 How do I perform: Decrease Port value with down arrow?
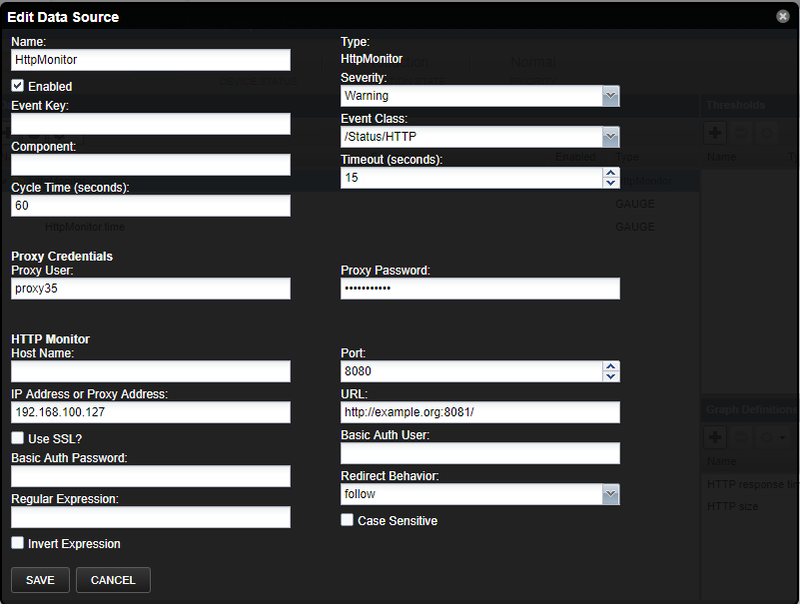click(611, 376)
